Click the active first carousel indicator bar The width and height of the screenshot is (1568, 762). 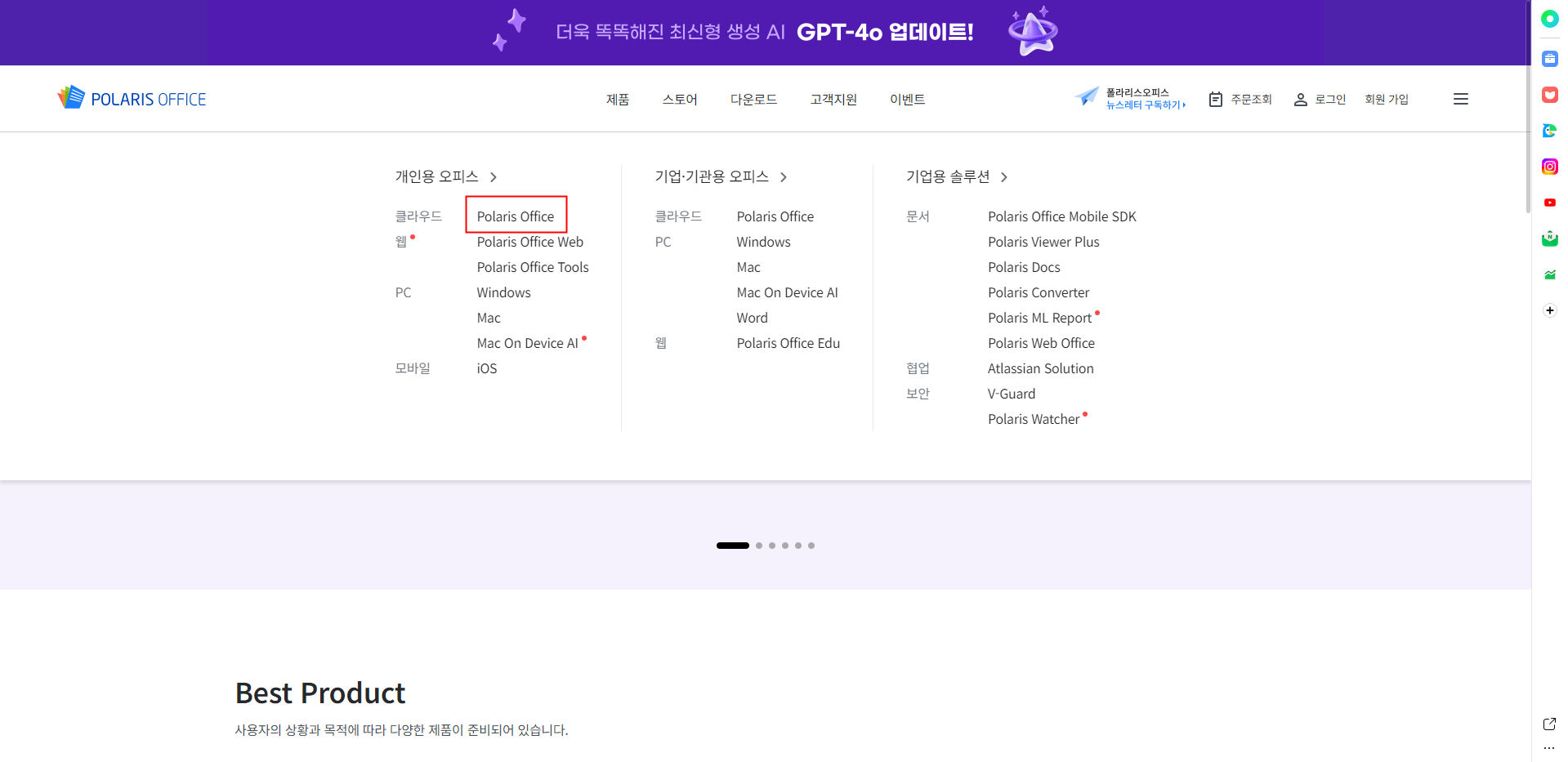pyautogui.click(x=733, y=546)
